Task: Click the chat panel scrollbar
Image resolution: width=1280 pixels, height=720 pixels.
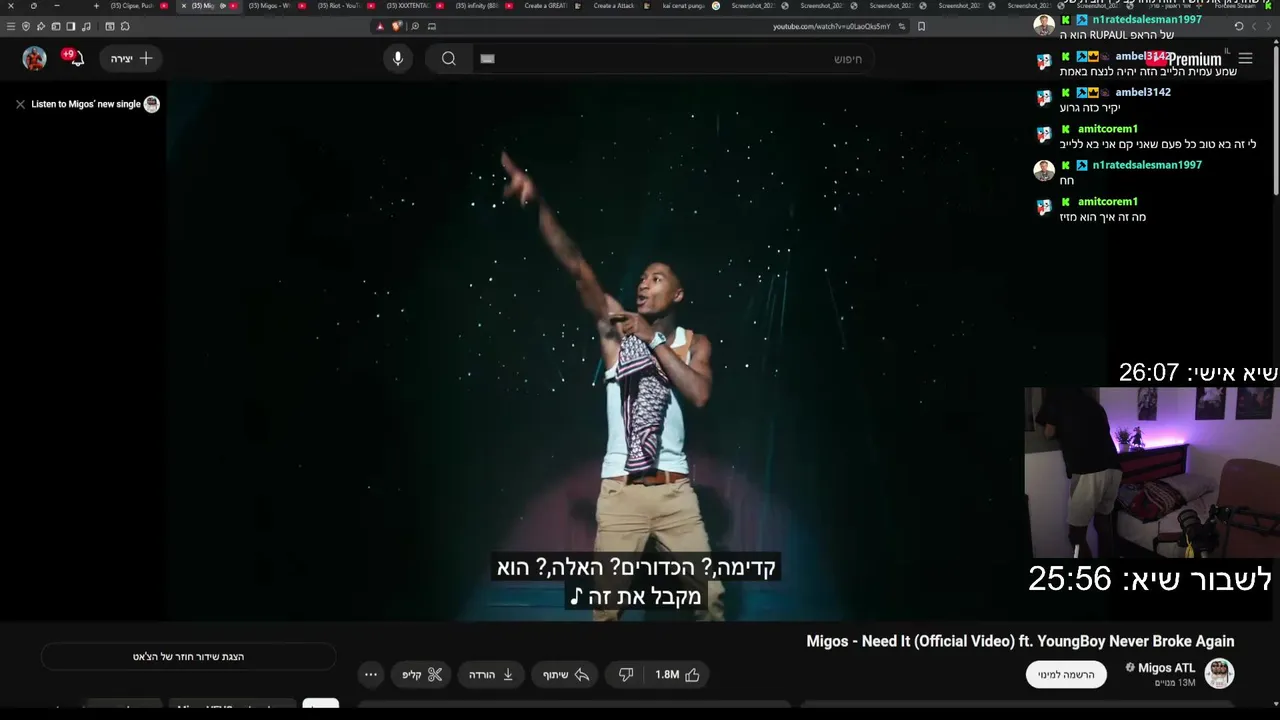Action: pos(1275,118)
